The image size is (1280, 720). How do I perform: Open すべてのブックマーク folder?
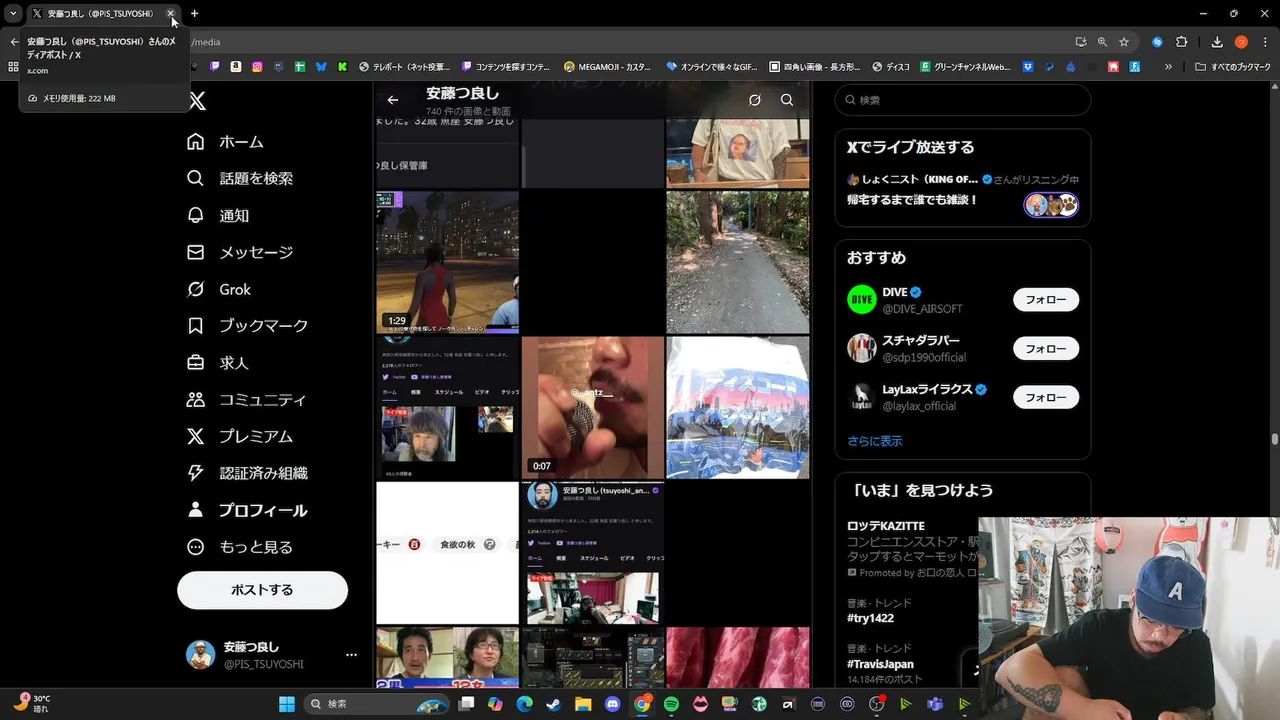(1233, 67)
